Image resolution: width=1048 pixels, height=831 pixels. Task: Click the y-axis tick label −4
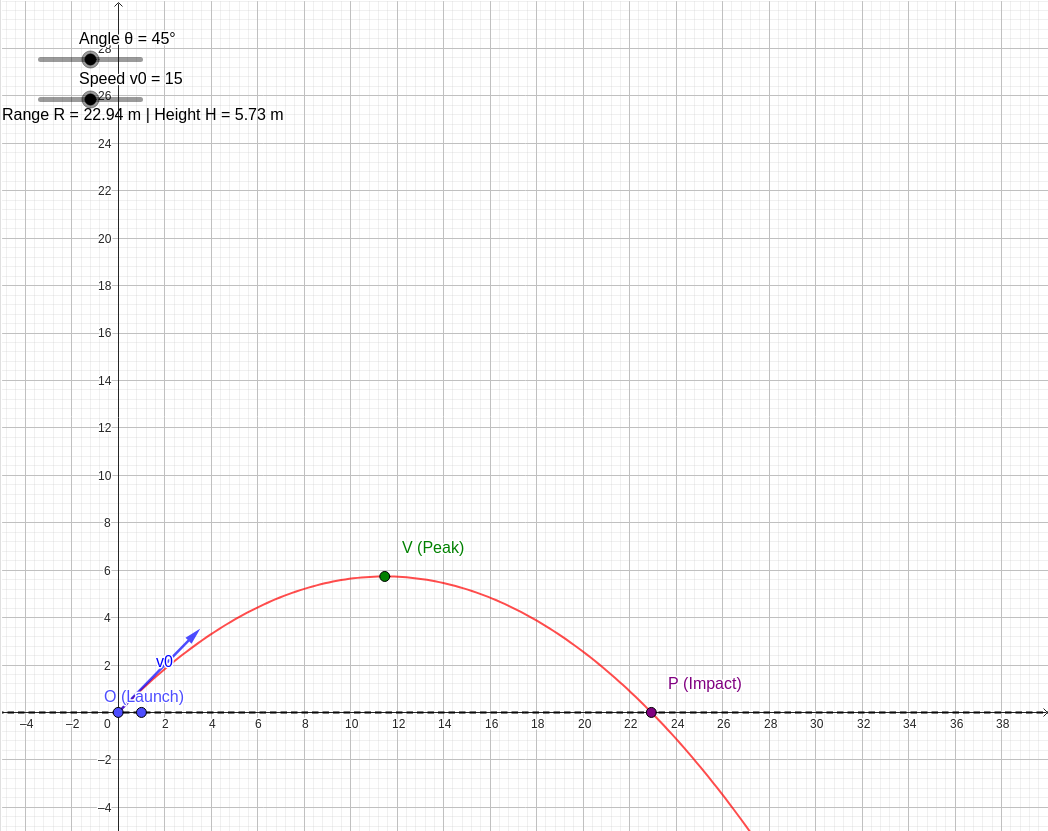coord(104,808)
